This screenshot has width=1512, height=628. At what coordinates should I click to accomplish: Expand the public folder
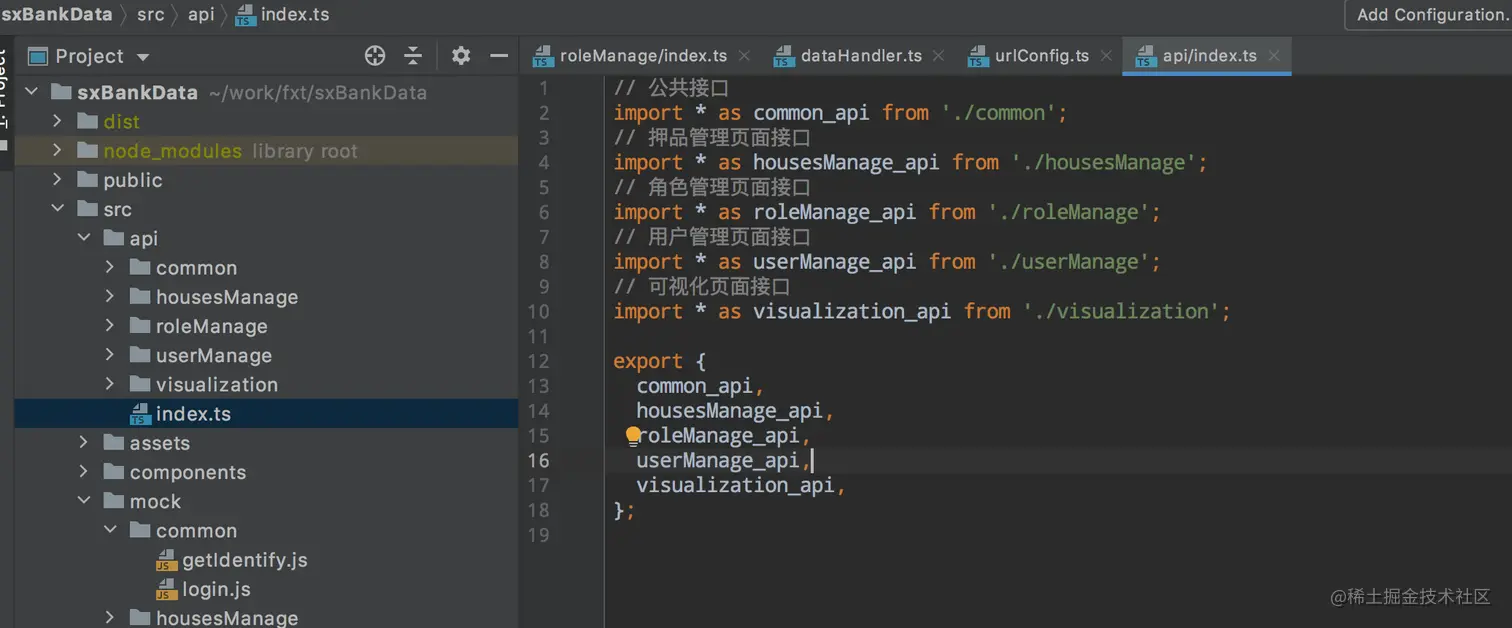point(57,180)
